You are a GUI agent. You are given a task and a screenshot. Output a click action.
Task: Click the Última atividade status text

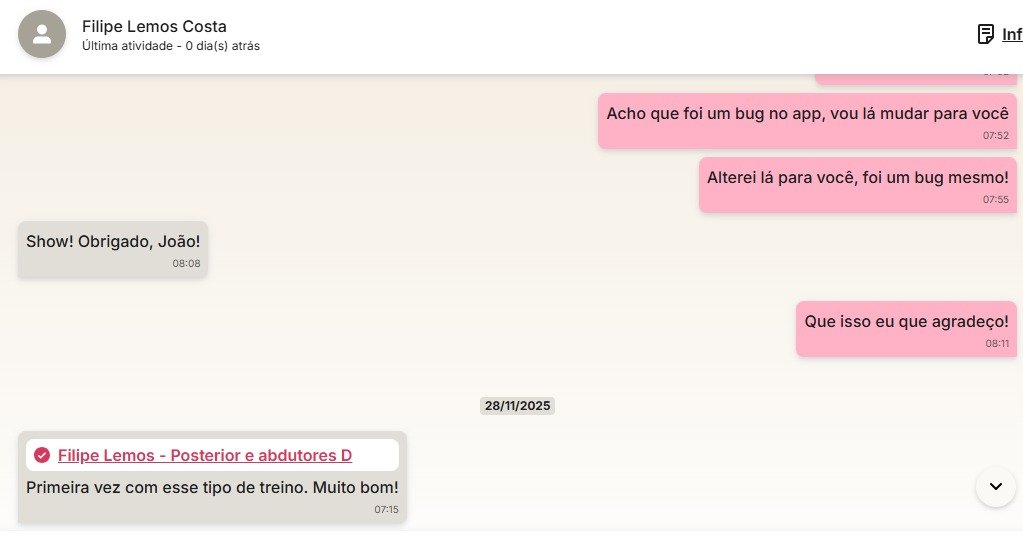(171, 46)
